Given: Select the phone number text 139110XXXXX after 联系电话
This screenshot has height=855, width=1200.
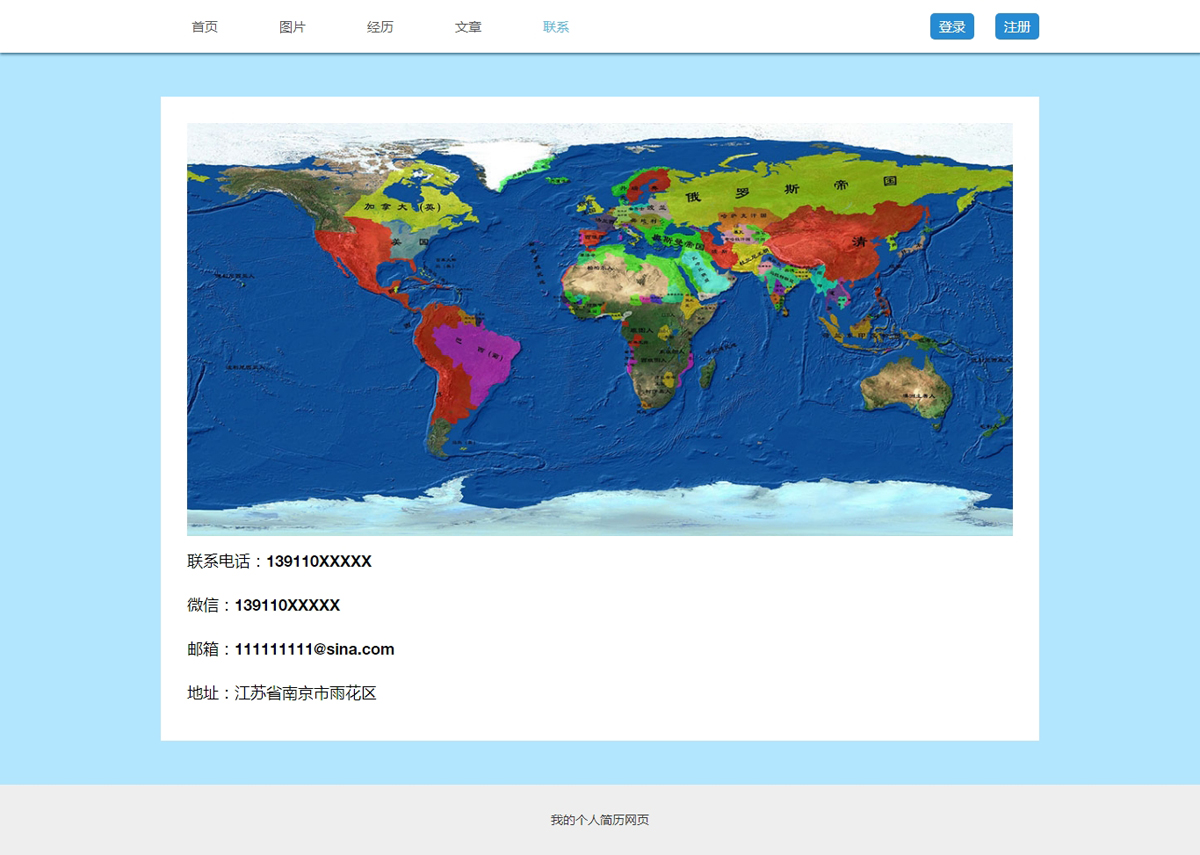Looking at the screenshot, I should coord(319,562).
